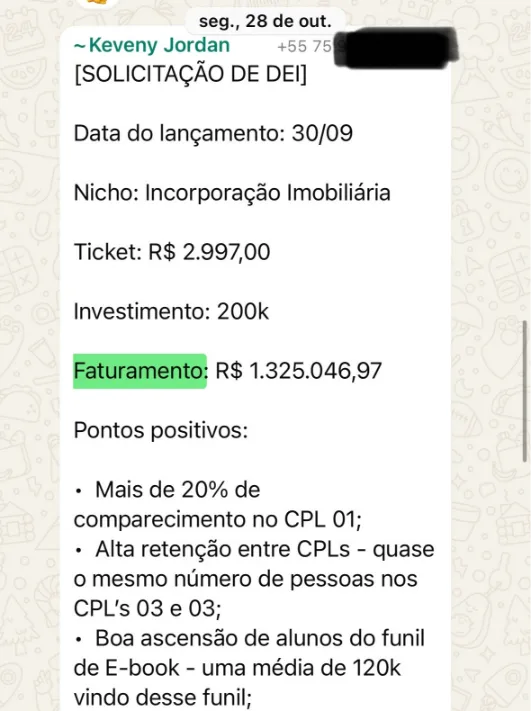Click the "Data do lançamento: 30/09" line
Screen dimensions: 531x711
(213, 133)
